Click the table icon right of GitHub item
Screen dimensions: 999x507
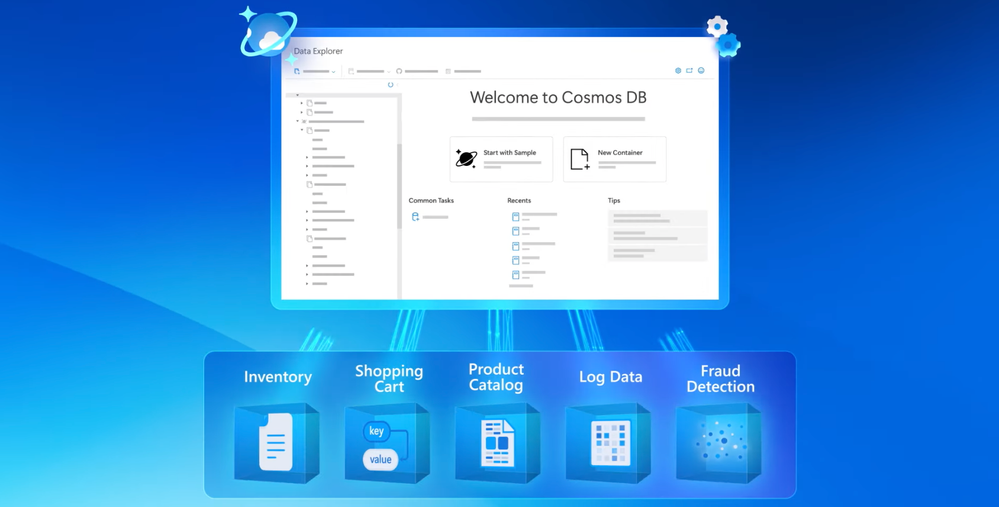coord(449,71)
